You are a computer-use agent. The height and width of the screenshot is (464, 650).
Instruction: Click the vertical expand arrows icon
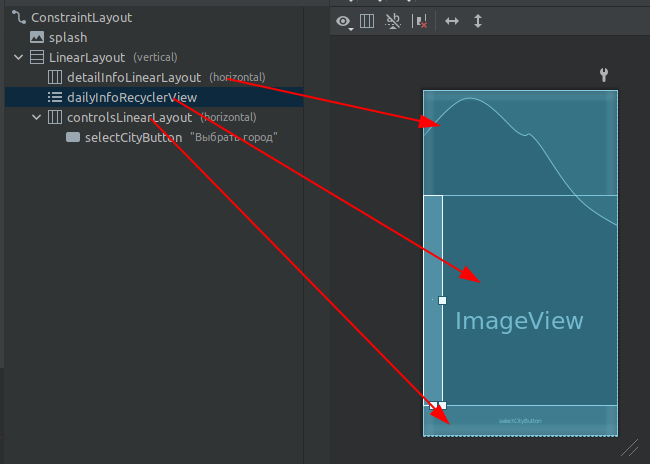point(478,21)
